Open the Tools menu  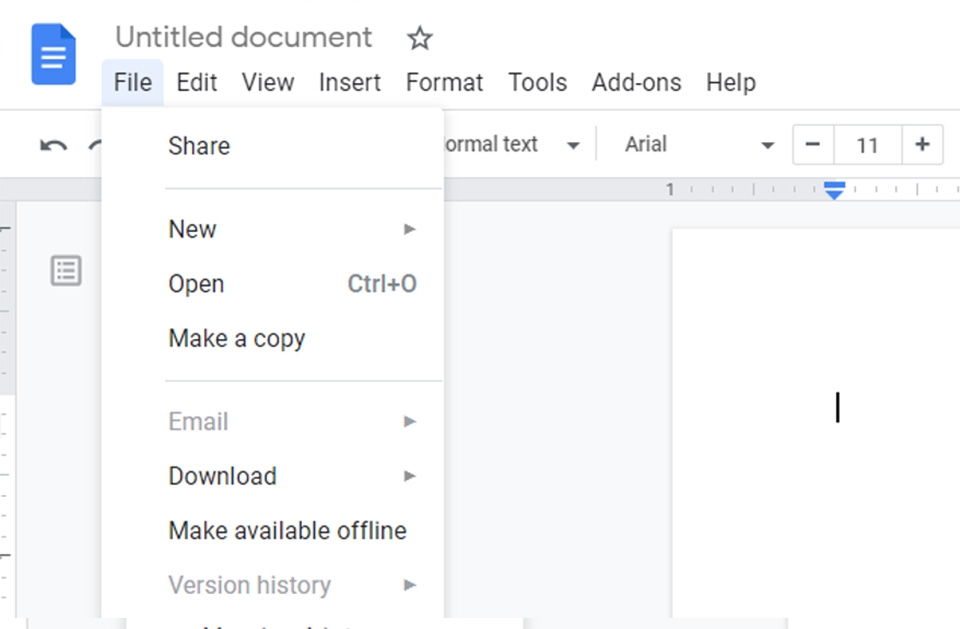(537, 83)
